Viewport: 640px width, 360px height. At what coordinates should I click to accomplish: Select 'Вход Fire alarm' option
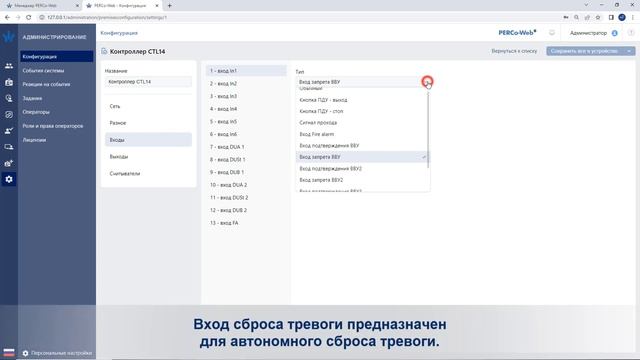[x=362, y=134]
